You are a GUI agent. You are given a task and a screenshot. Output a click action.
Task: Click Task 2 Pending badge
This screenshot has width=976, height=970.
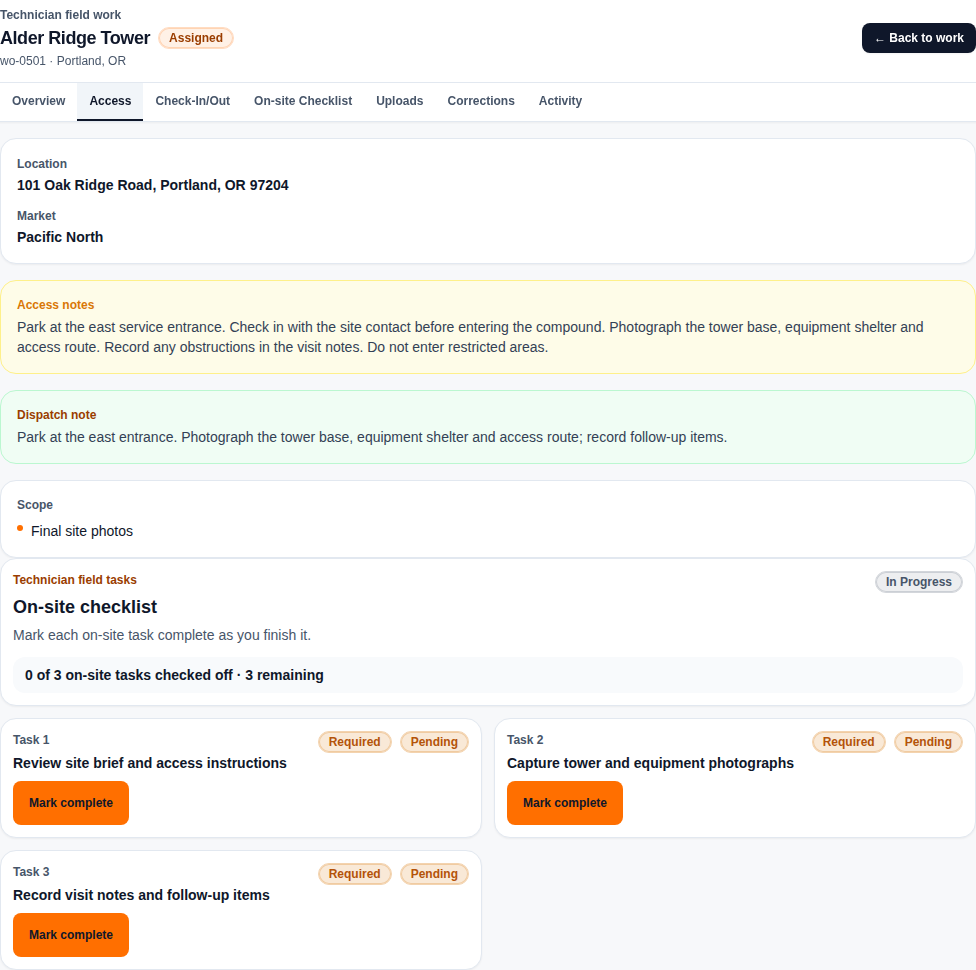(x=928, y=742)
